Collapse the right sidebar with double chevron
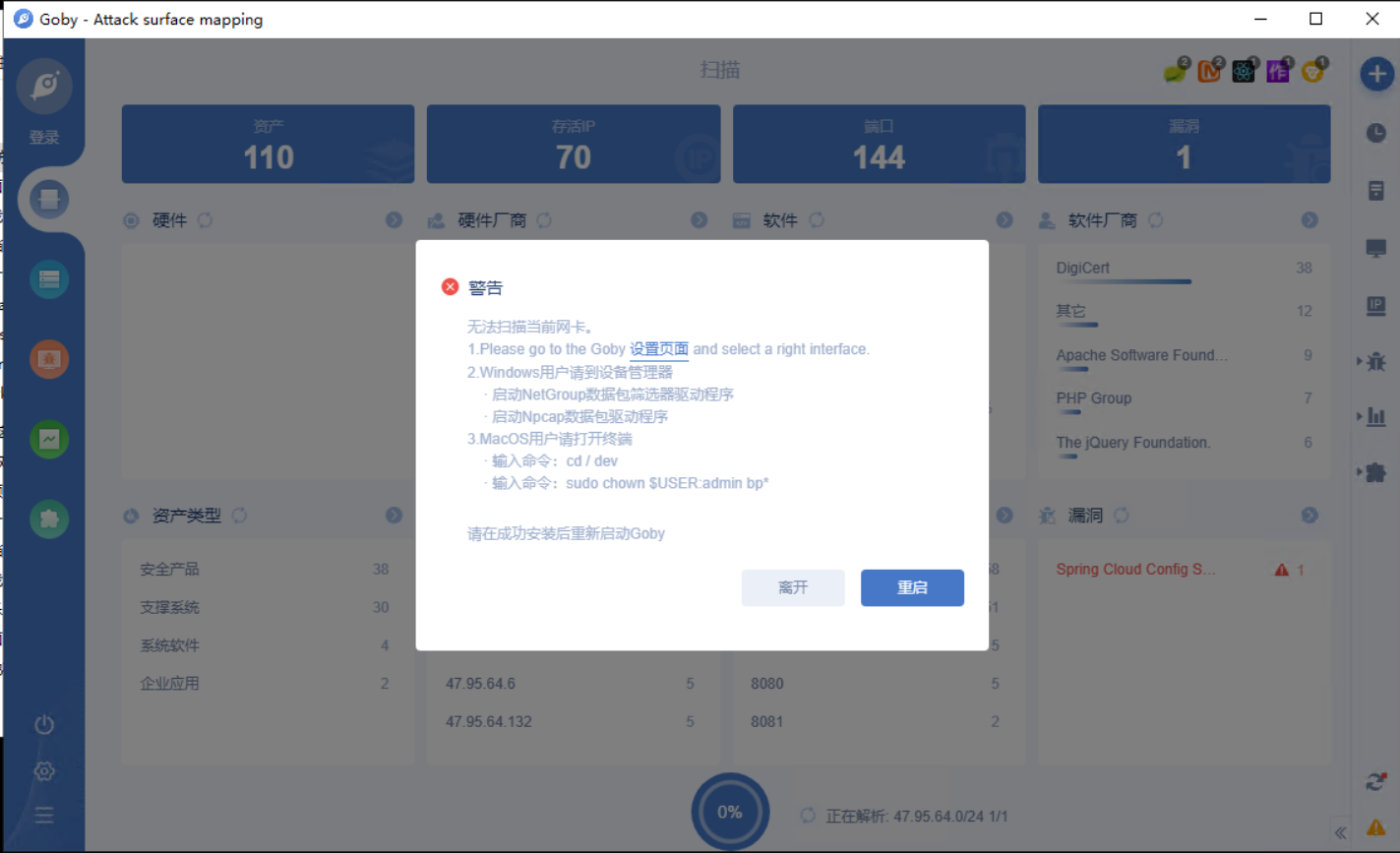Image resolution: width=1400 pixels, height=853 pixels. (x=1340, y=832)
